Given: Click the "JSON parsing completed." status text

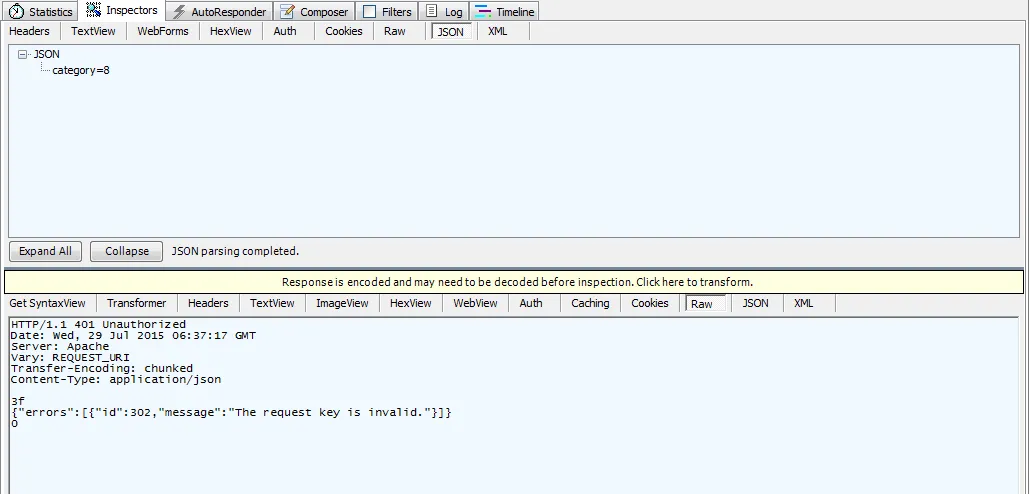Looking at the screenshot, I should (235, 251).
